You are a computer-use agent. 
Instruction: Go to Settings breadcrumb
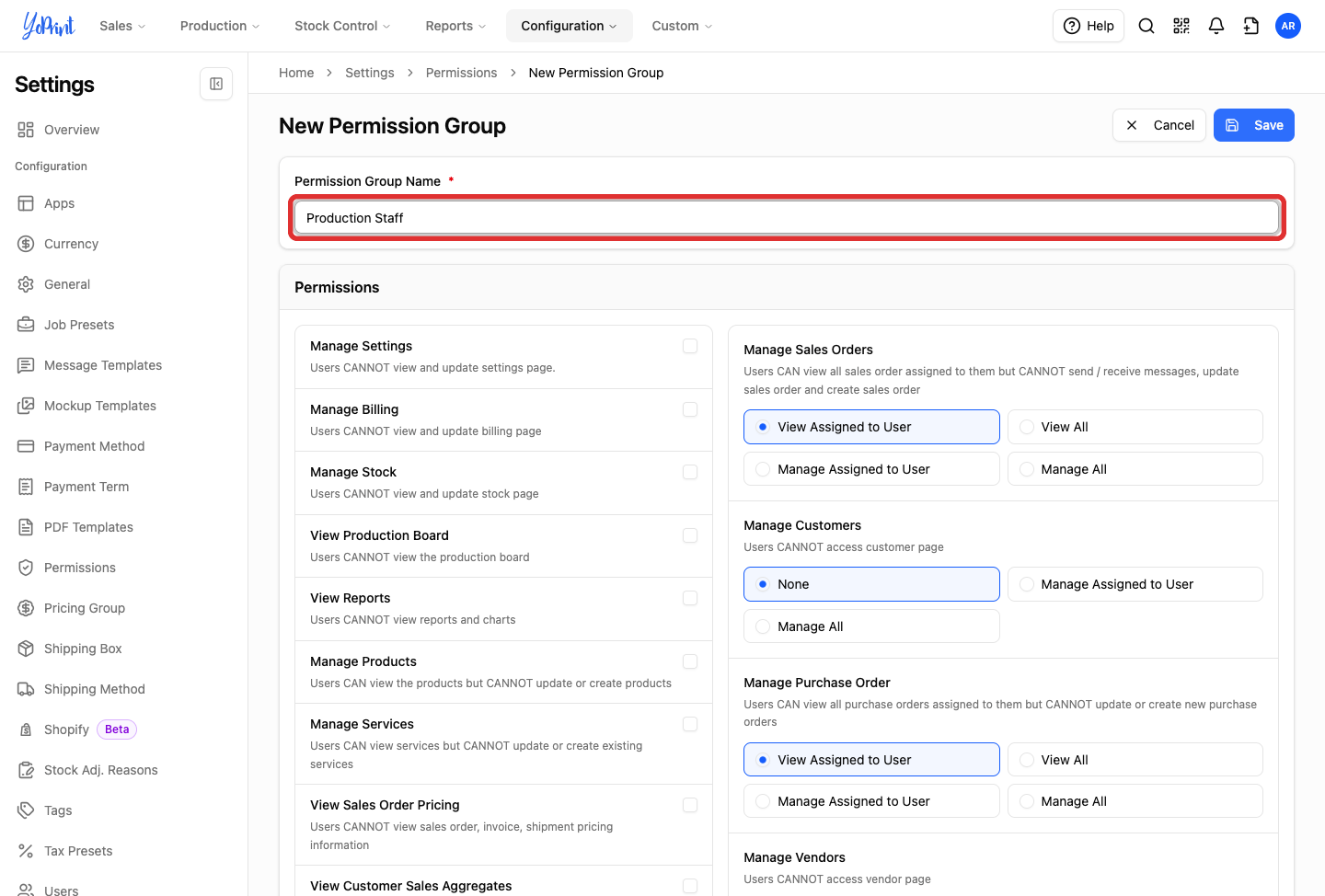tap(370, 73)
